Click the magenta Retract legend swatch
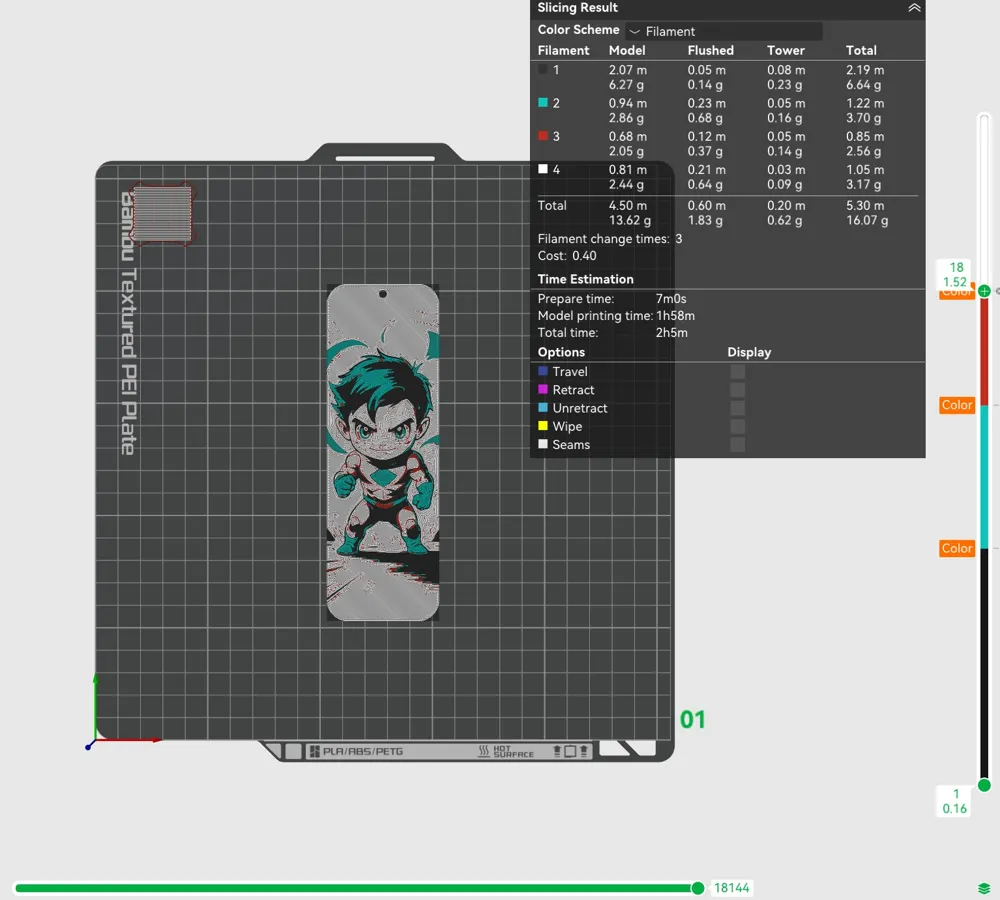The height and width of the screenshot is (900, 1000). click(543, 389)
